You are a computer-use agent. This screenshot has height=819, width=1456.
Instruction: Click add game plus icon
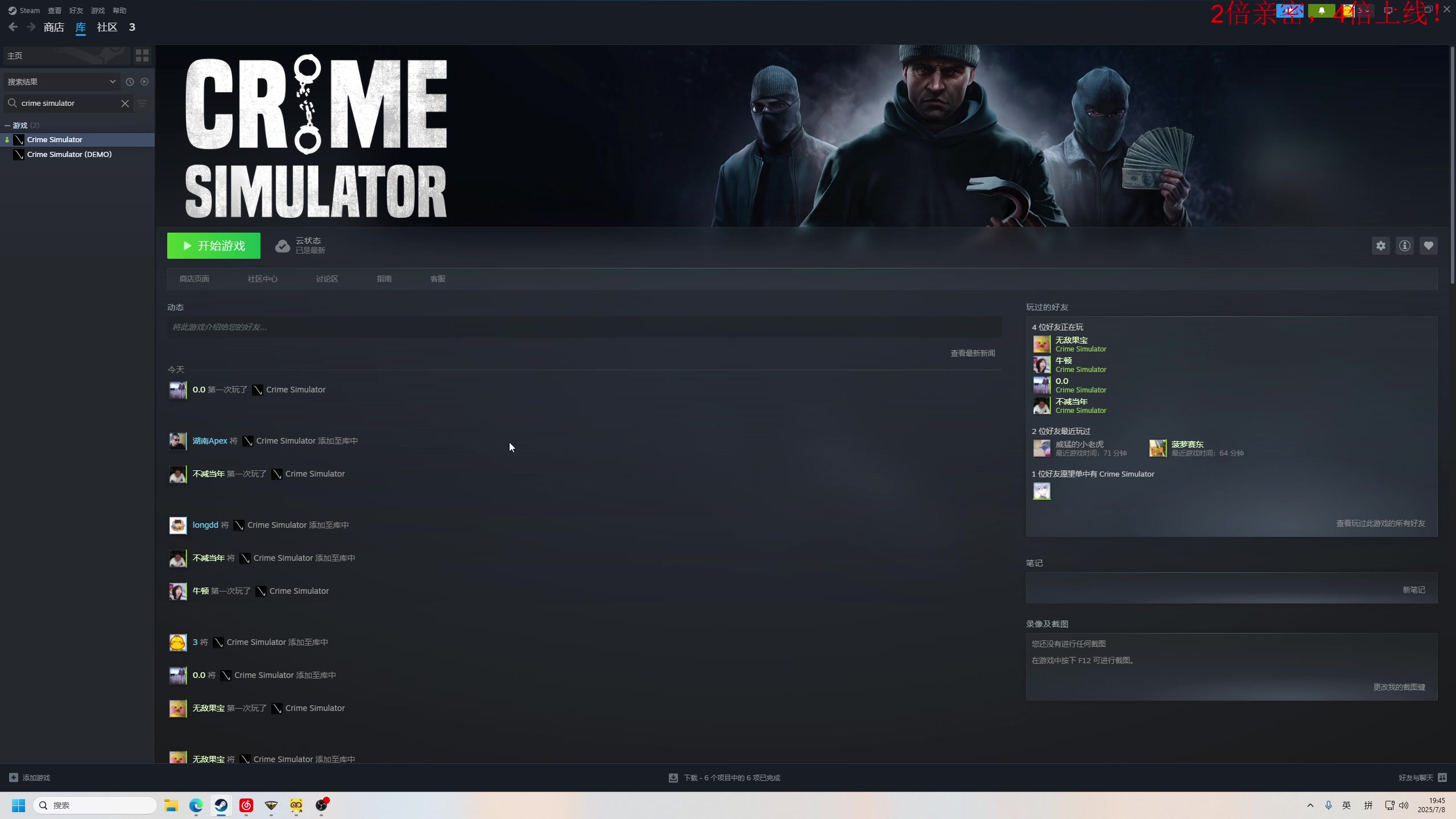(x=14, y=777)
